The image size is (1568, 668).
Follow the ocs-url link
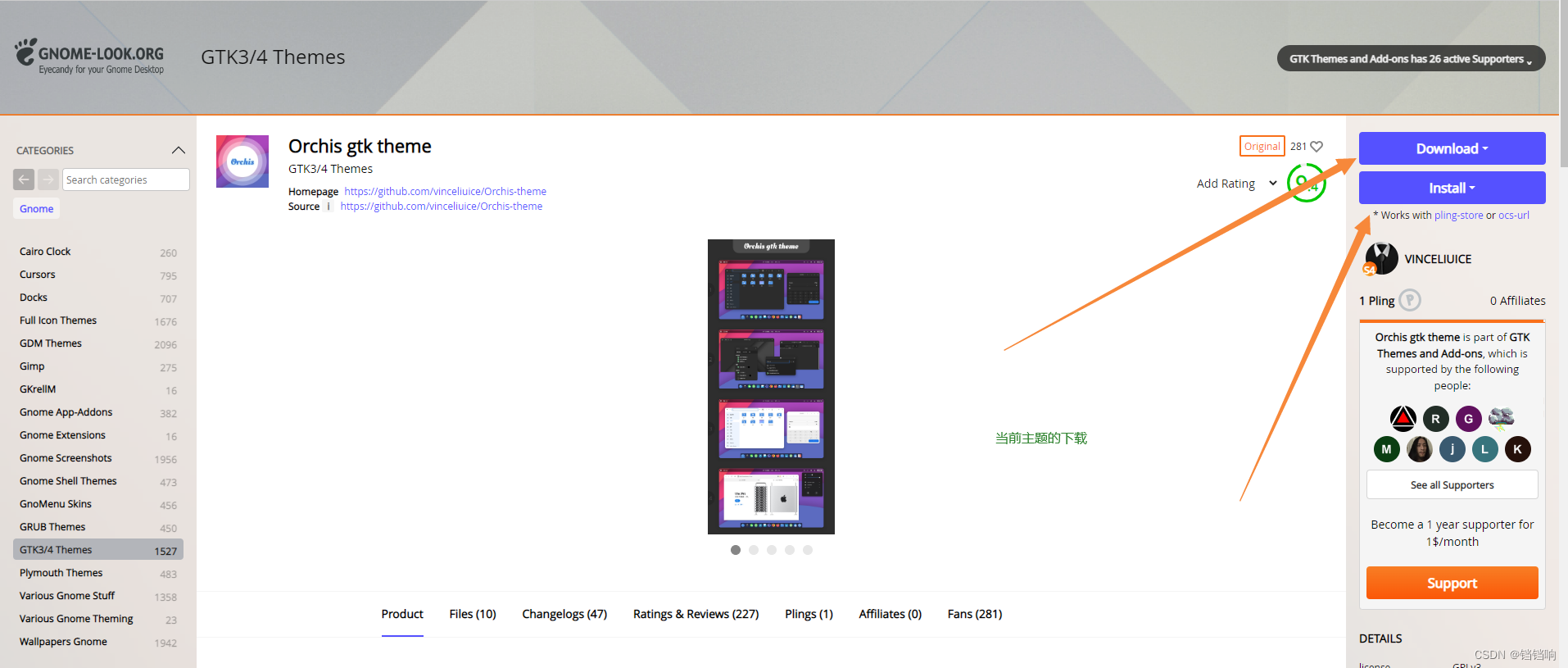(1514, 216)
